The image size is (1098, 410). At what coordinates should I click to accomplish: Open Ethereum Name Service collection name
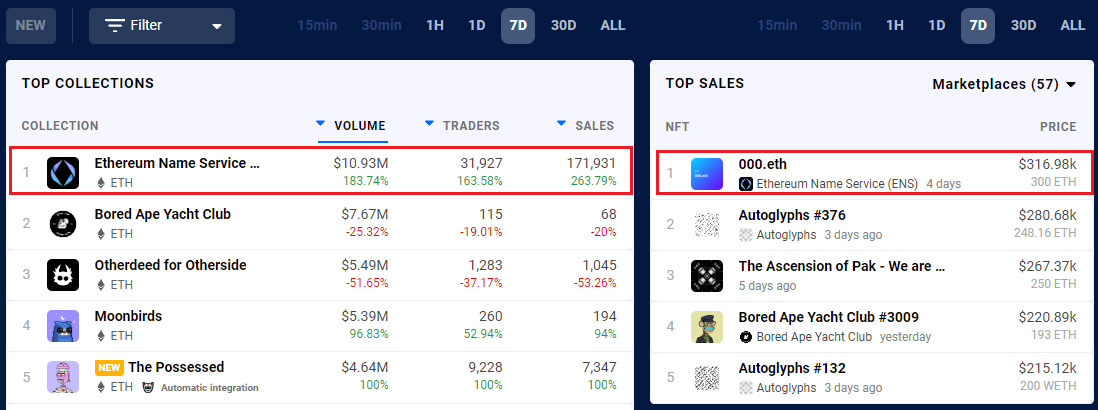[x=177, y=163]
